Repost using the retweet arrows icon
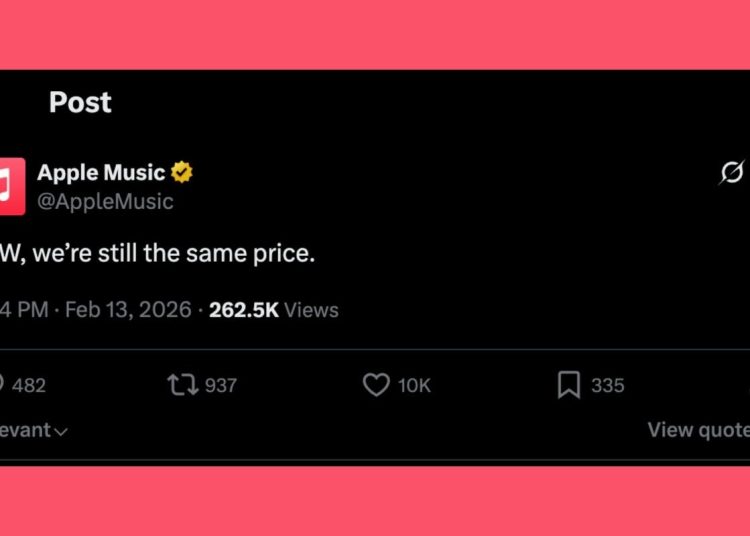 point(182,385)
